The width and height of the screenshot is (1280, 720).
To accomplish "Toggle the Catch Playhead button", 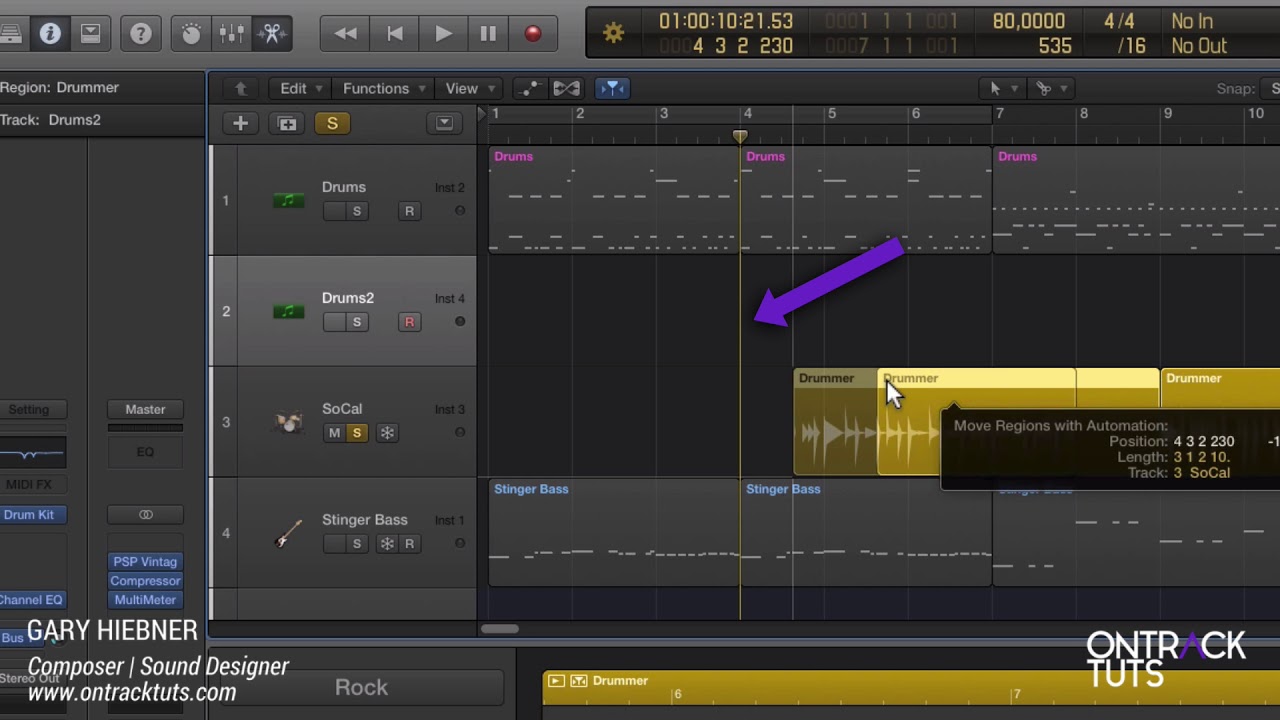I will point(612,88).
